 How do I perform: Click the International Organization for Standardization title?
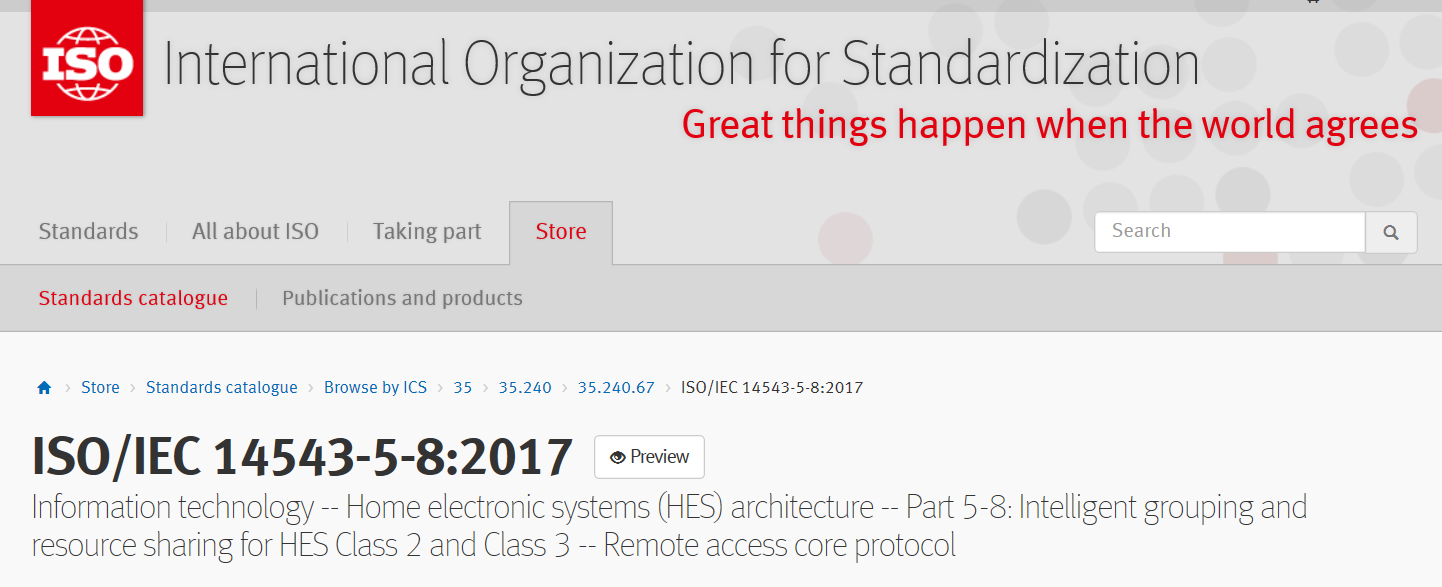point(681,64)
